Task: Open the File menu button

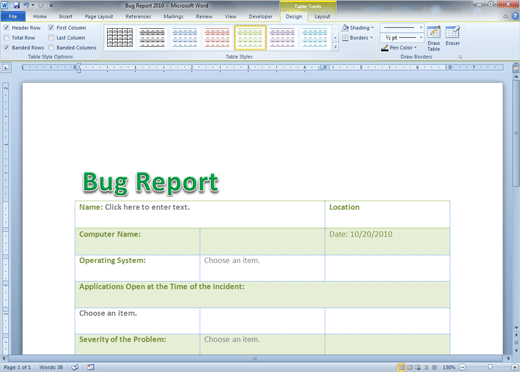Action: point(13,16)
